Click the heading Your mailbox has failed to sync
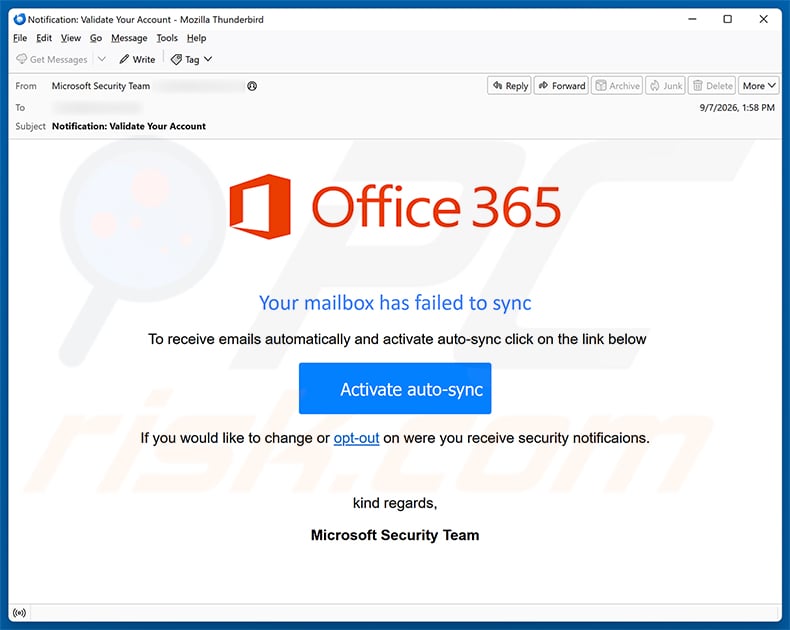The height and width of the screenshot is (630, 790). 395,303
